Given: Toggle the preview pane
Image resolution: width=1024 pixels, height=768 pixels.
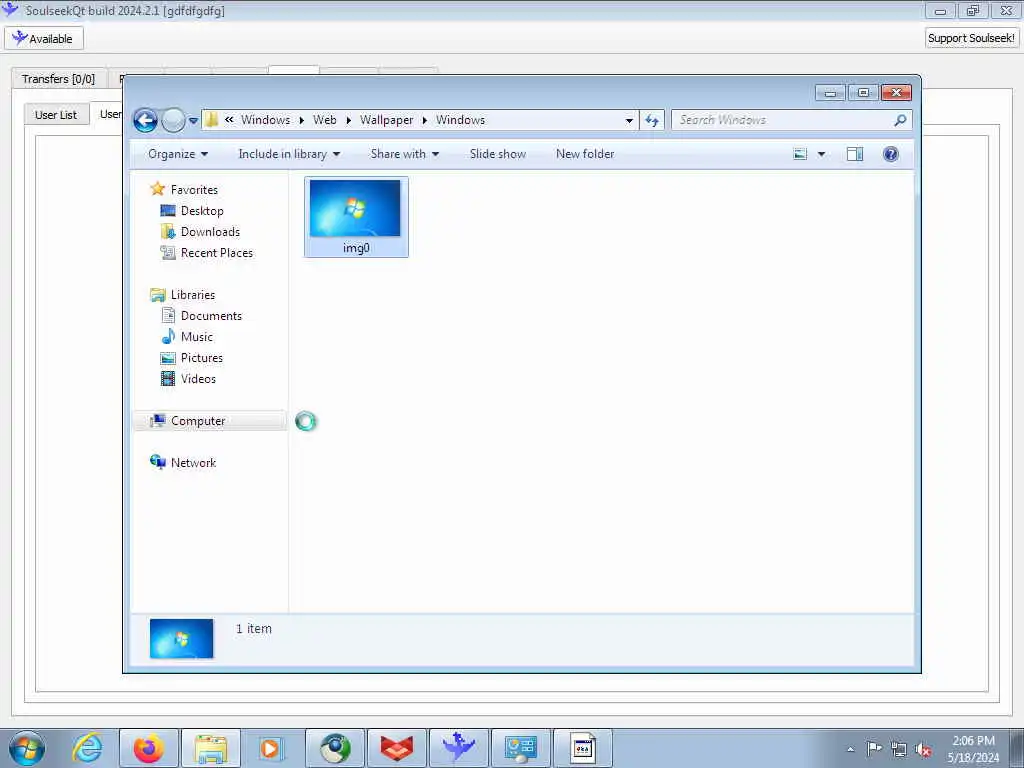Looking at the screenshot, I should [x=855, y=154].
